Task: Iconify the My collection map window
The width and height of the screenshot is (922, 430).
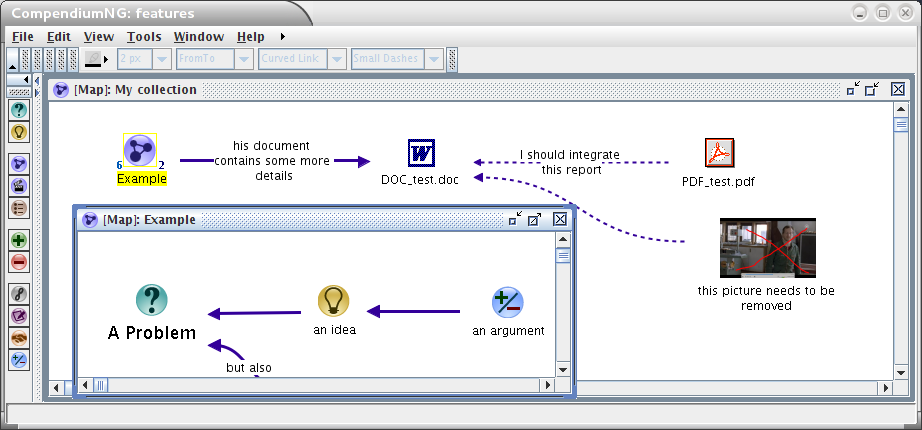Action: click(853, 89)
